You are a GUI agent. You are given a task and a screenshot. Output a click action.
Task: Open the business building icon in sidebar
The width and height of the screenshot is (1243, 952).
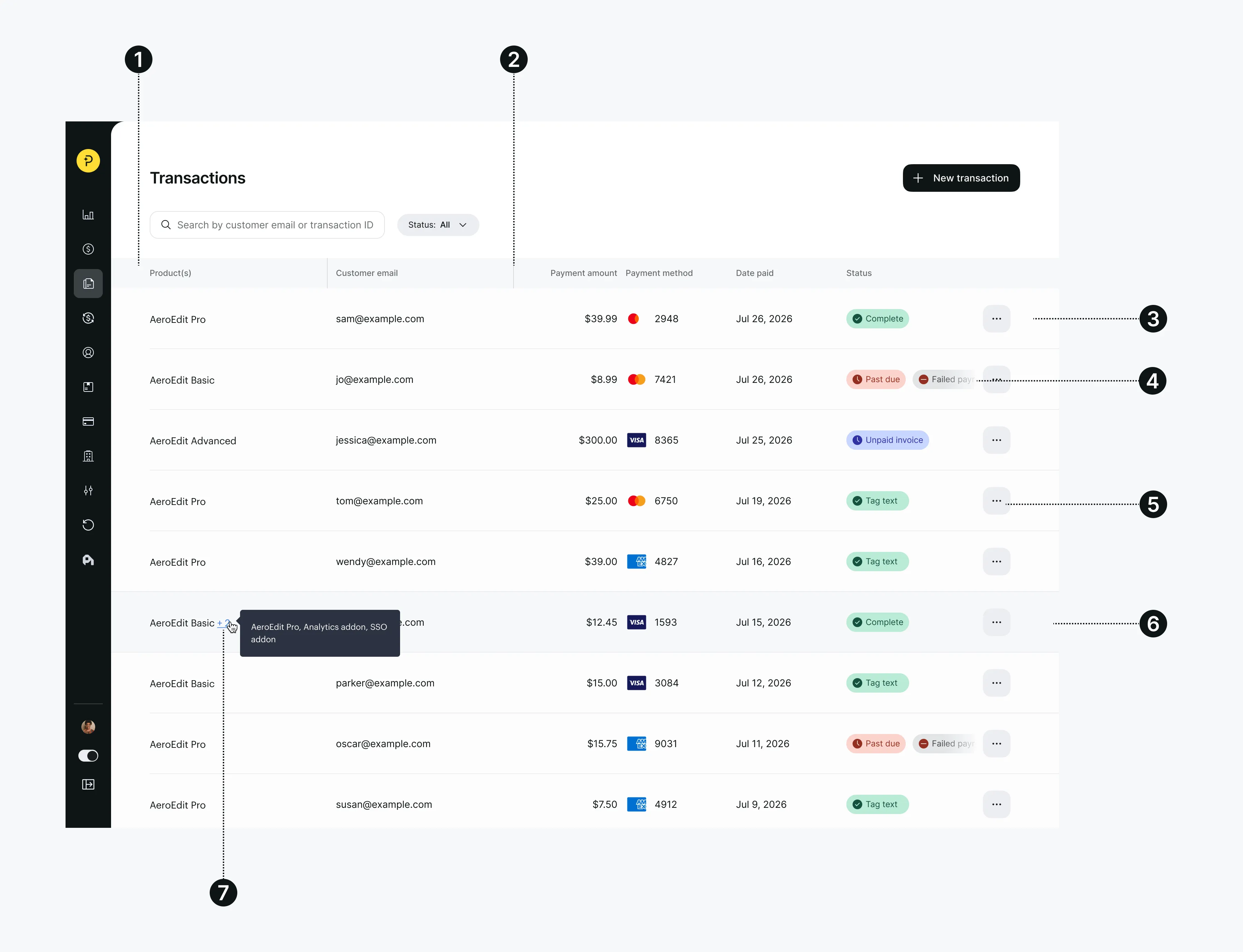[x=88, y=456]
